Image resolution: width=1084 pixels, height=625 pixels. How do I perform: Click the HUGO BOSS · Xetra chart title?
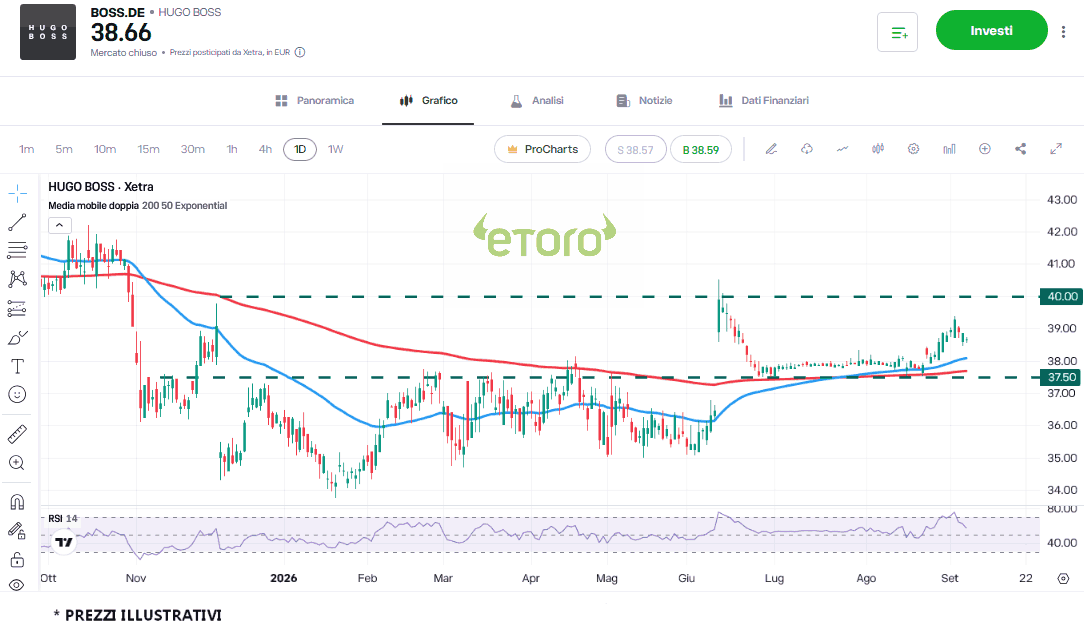(101, 187)
